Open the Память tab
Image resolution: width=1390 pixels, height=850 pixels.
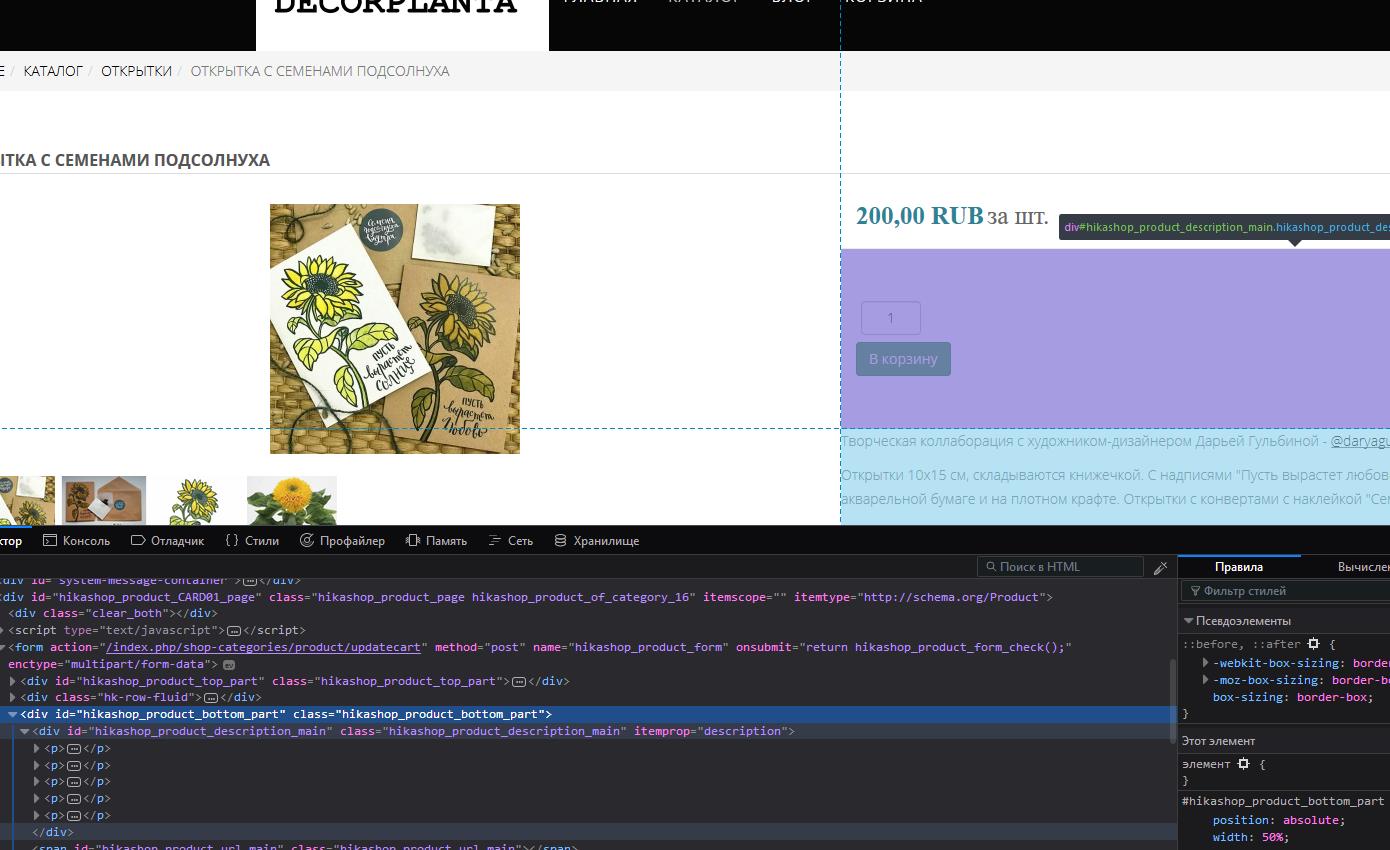click(x=436, y=541)
